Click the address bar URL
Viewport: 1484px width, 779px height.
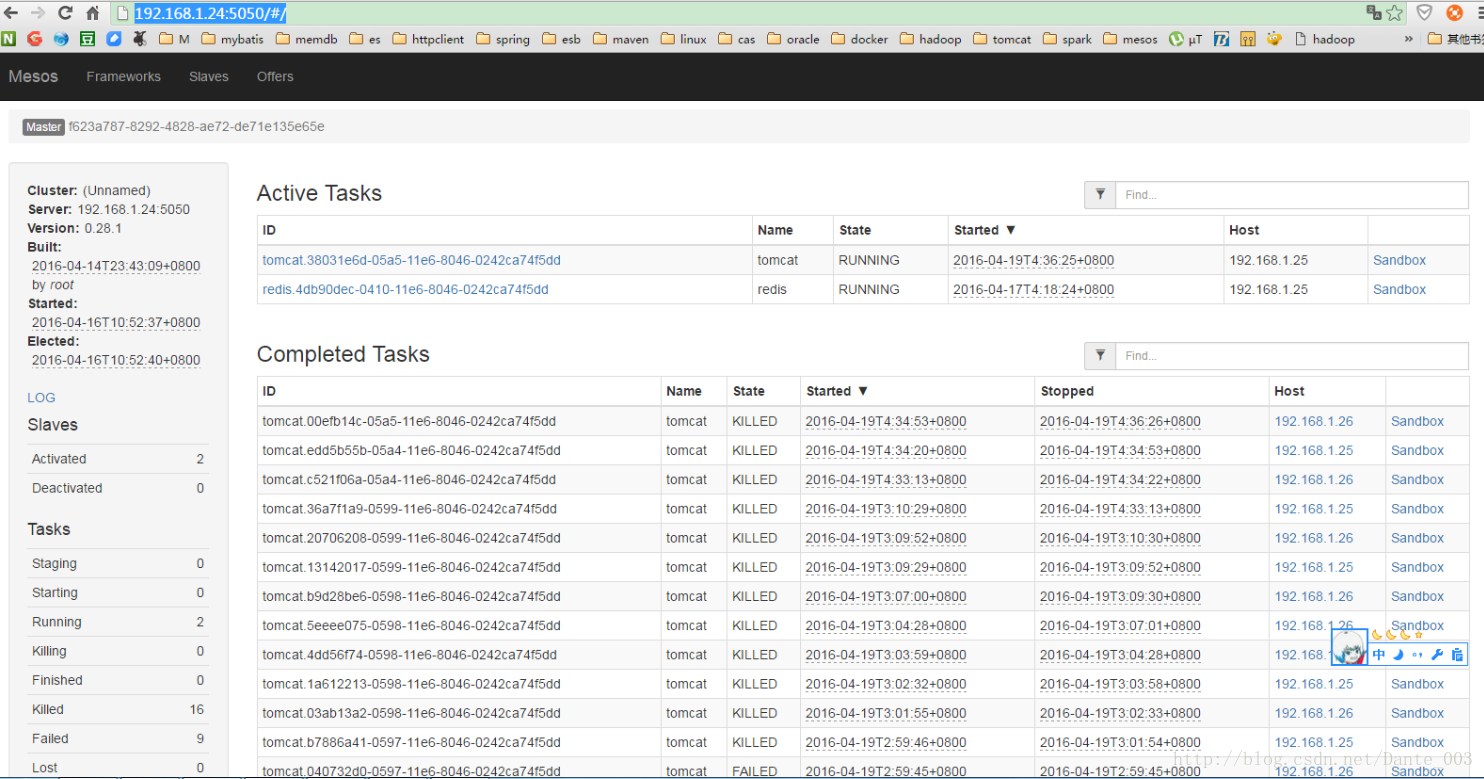click(x=210, y=13)
